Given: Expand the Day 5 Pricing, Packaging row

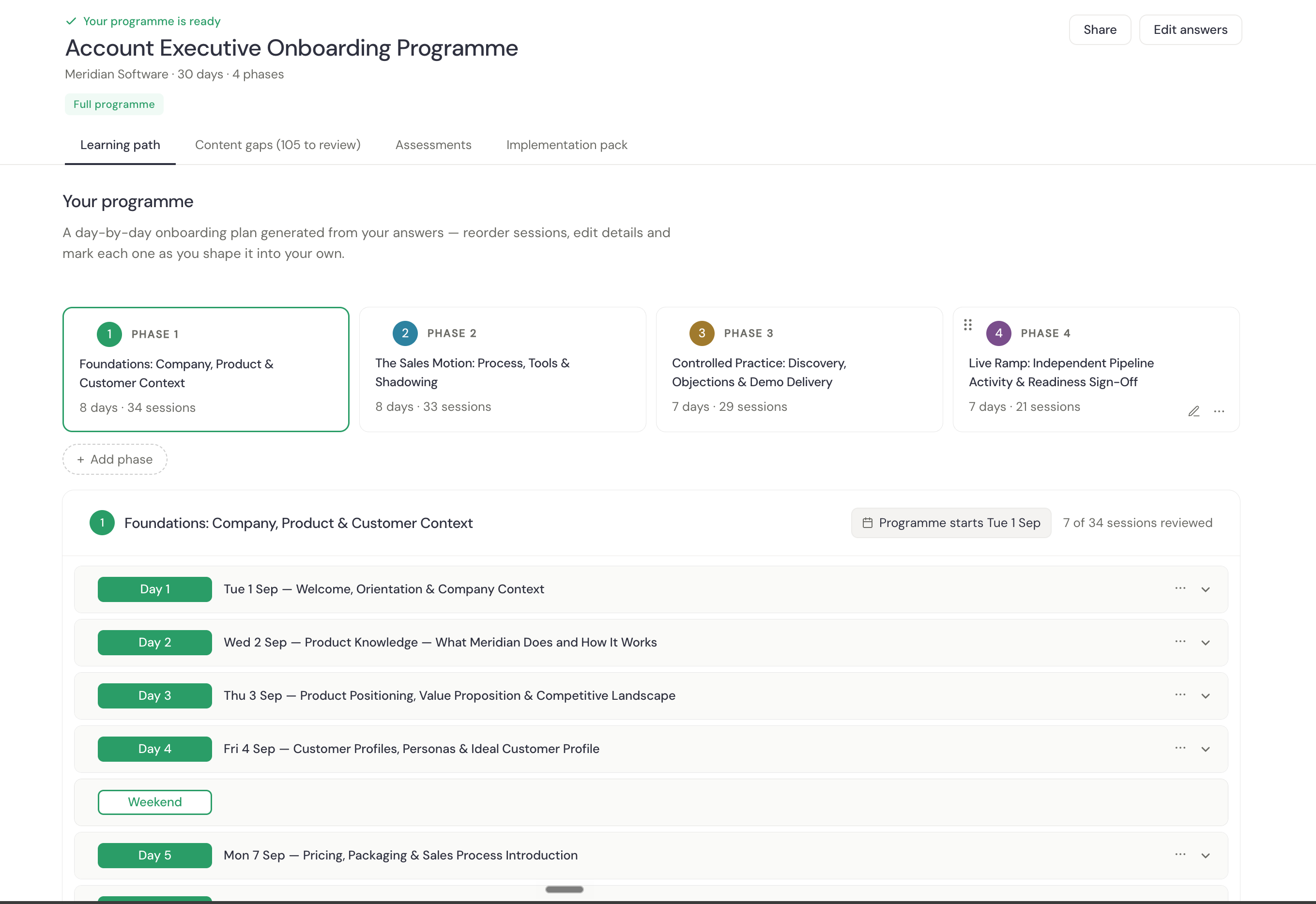Looking at the screenshot, I should click(x=1206, y=856).
